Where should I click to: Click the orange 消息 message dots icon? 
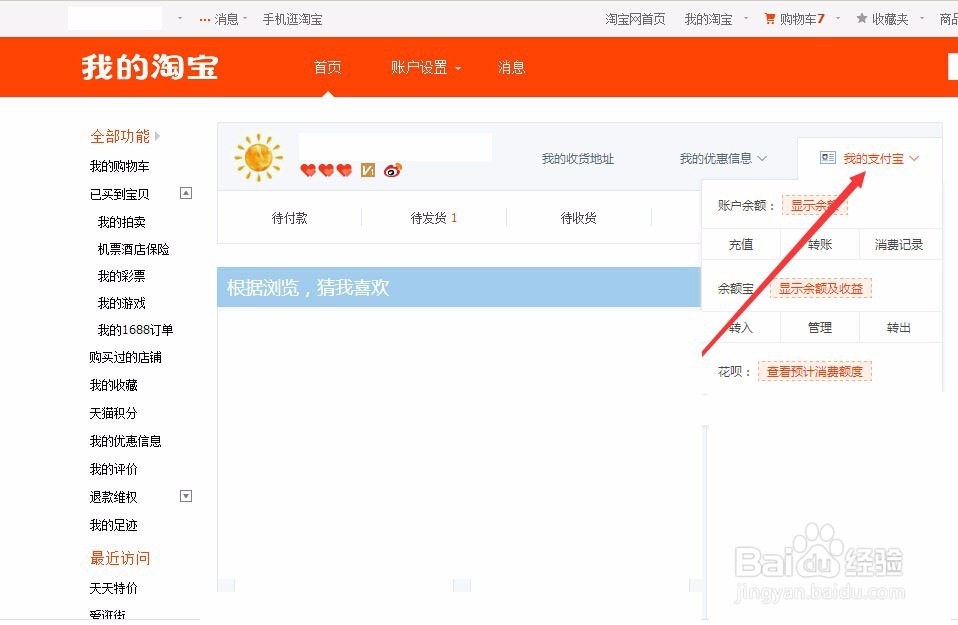coord(207,17)
